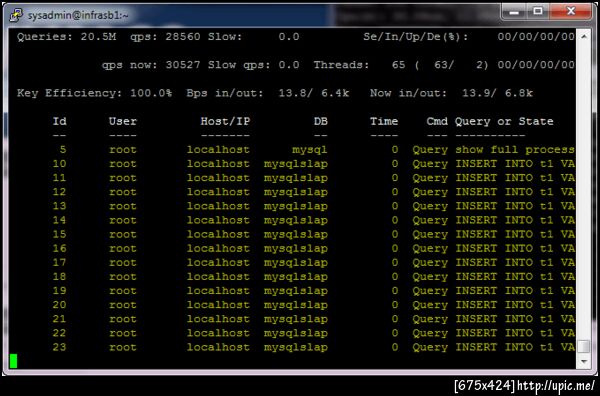
Task: Click INSERT INTO t1 in row Id 20
Action: [504, 305]
